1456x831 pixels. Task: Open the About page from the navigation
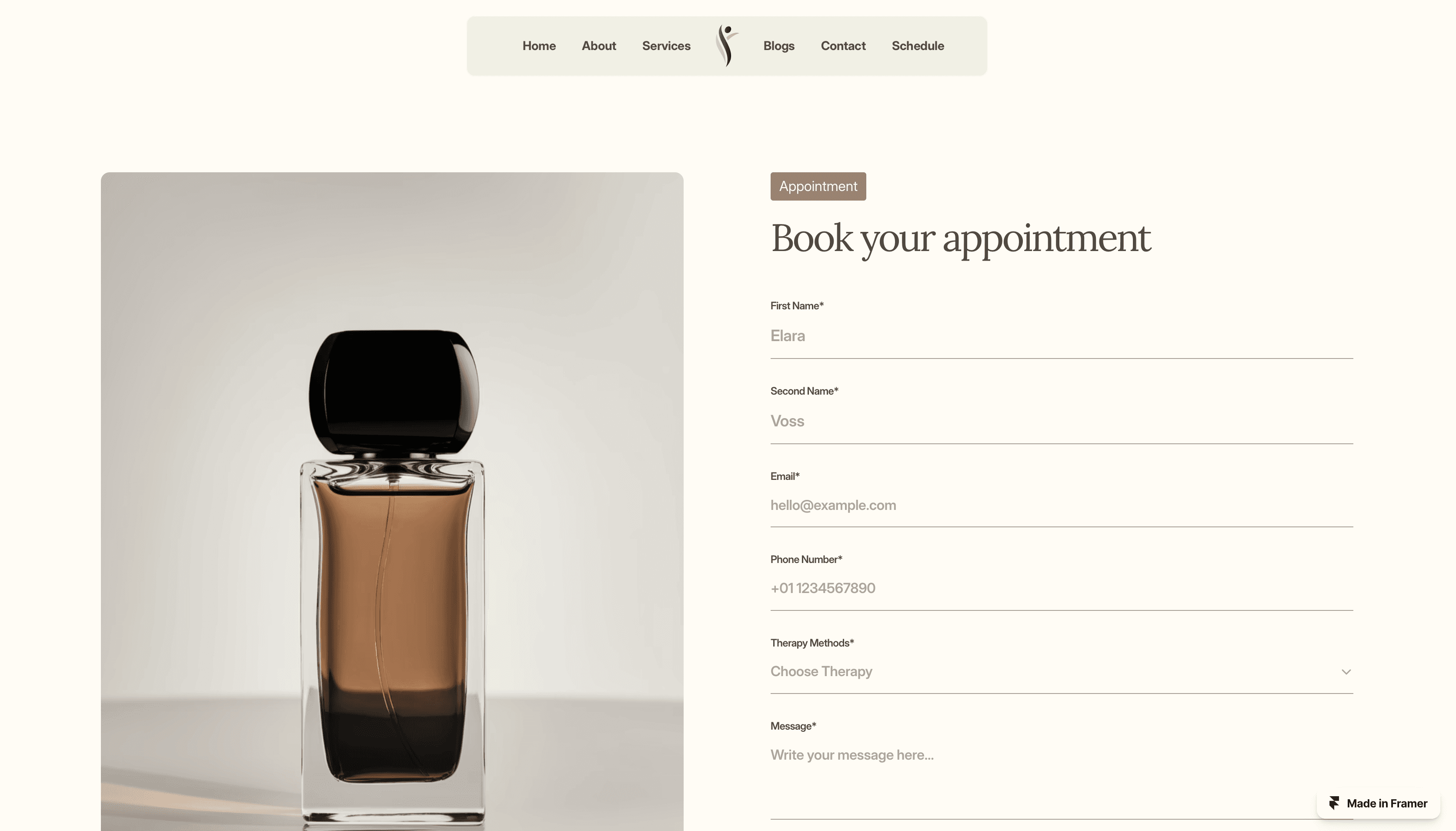coord(599,46)
